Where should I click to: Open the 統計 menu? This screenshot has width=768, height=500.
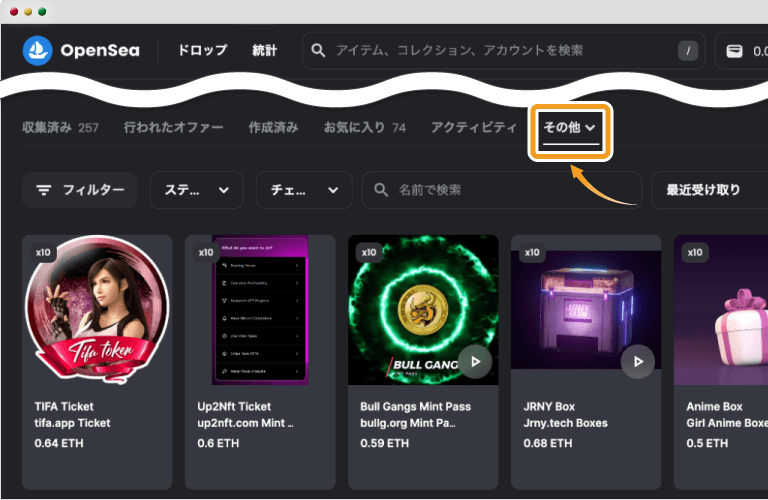264,50
